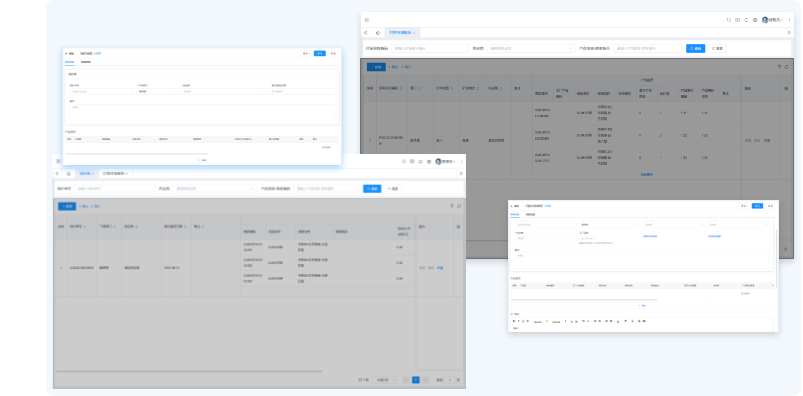
Task: Open the user avatar menu in single-tab window
Action: tap(772, 20)
